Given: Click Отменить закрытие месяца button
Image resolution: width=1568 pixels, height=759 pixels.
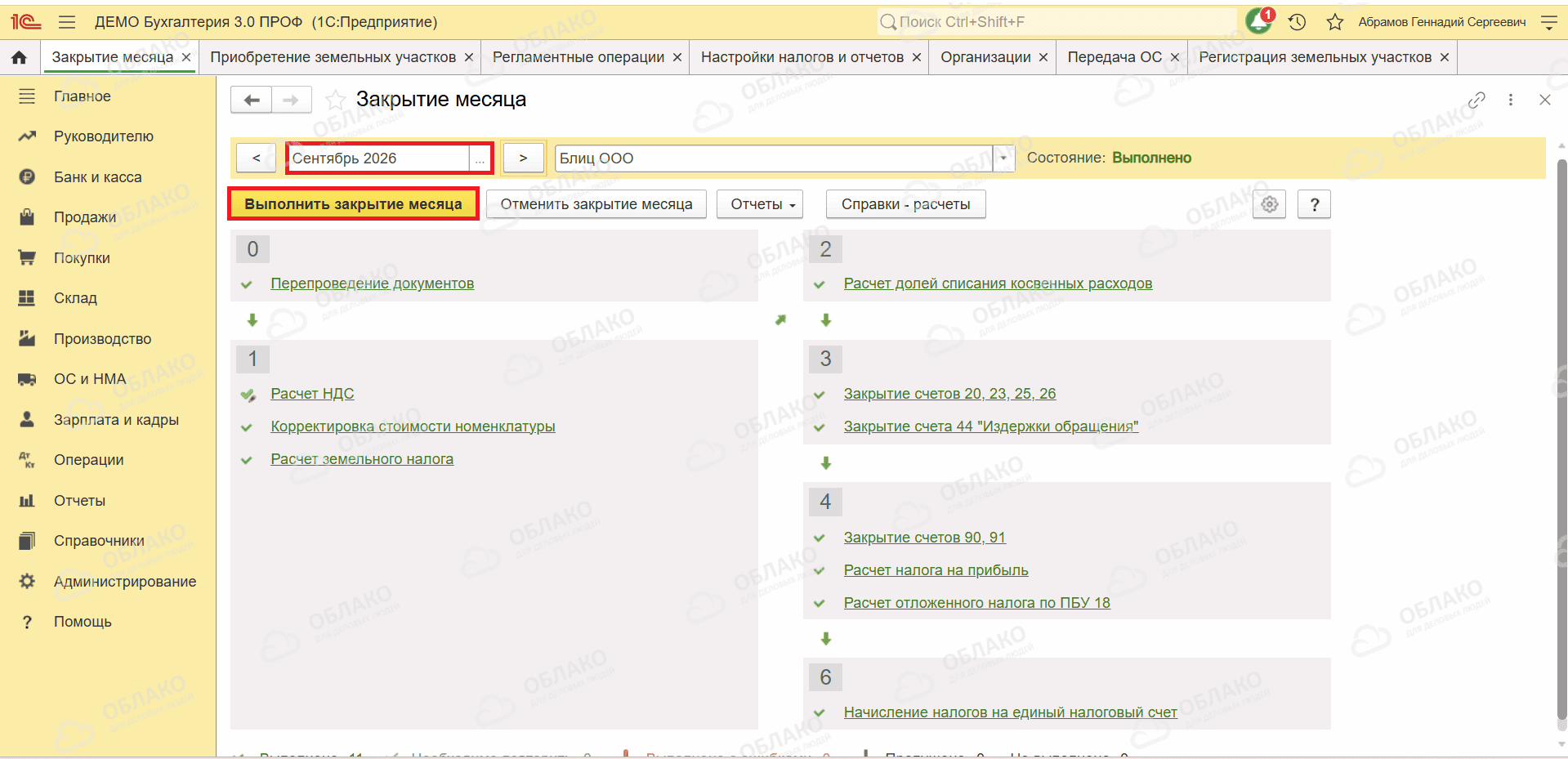Looking at the screenshot, I should coord(596,204).
